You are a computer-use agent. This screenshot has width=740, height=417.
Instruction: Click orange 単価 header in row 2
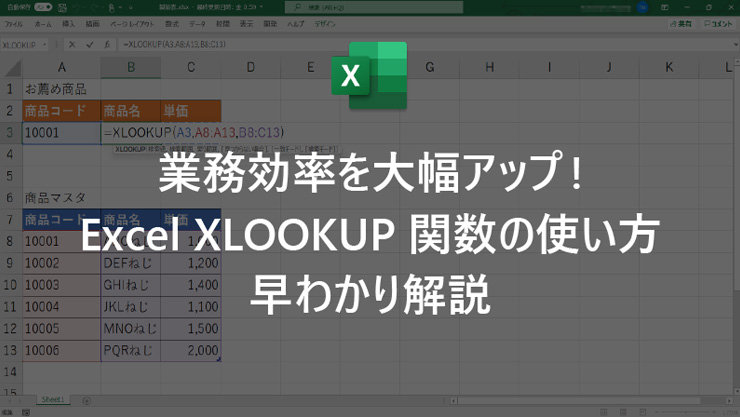pos(191,111)
